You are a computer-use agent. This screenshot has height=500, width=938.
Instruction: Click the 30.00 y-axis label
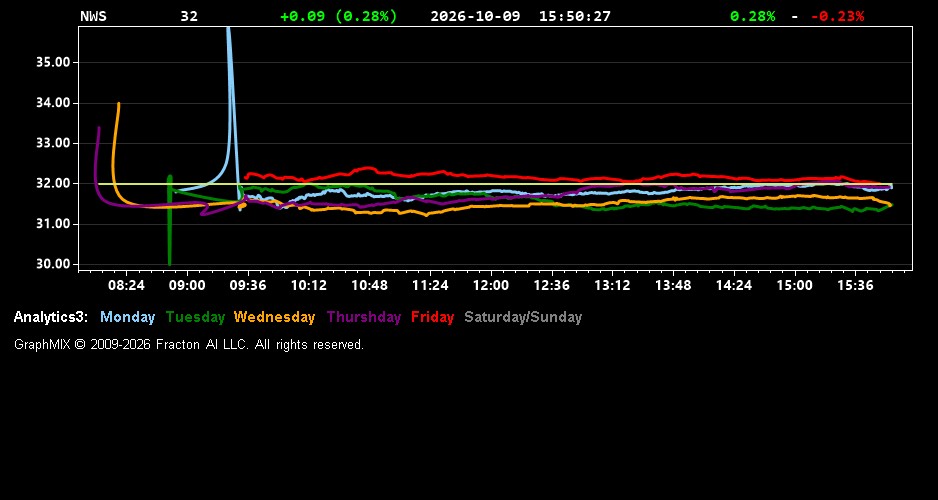point(54,264)
